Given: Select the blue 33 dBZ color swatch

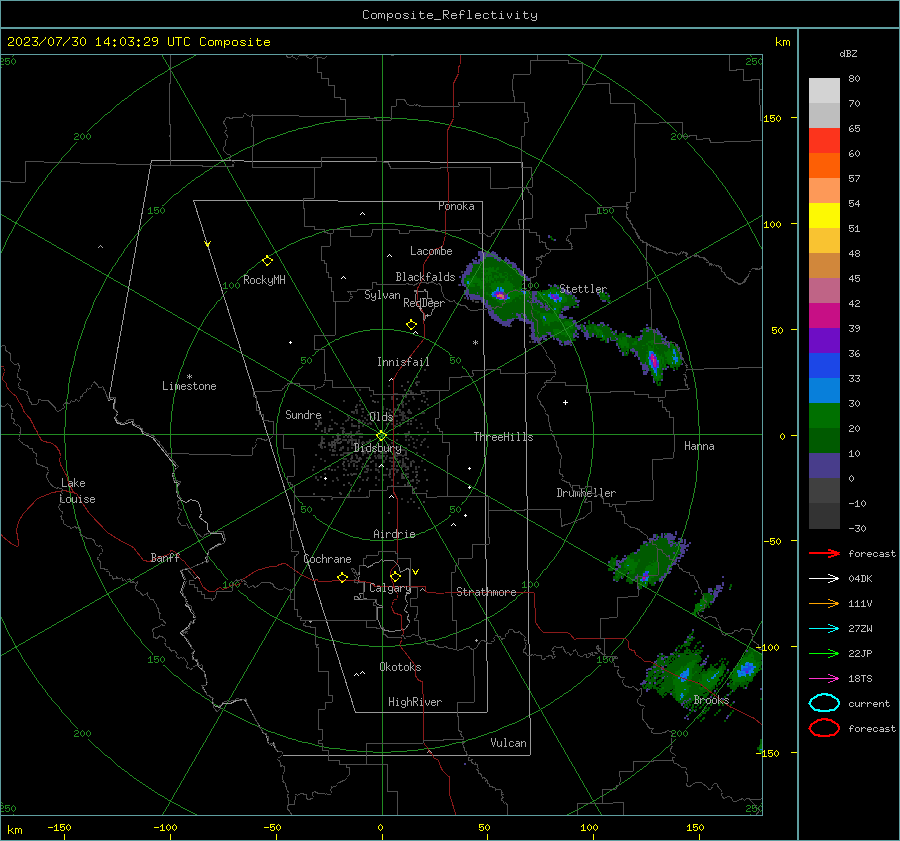Looking at the screenshot, I should (824, 366).
